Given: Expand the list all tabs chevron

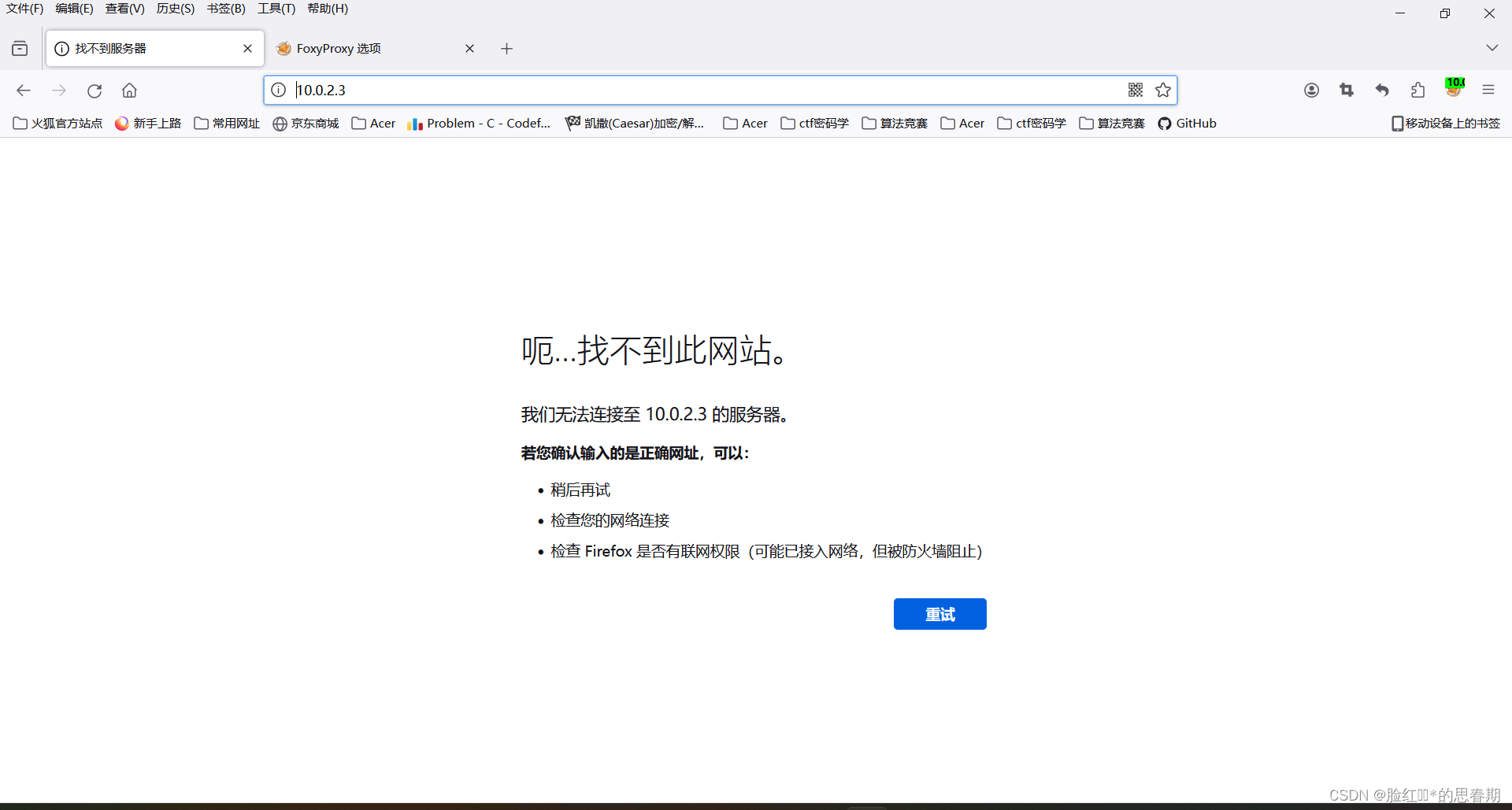Looking at the screenshot, I should coord(1492,48).
